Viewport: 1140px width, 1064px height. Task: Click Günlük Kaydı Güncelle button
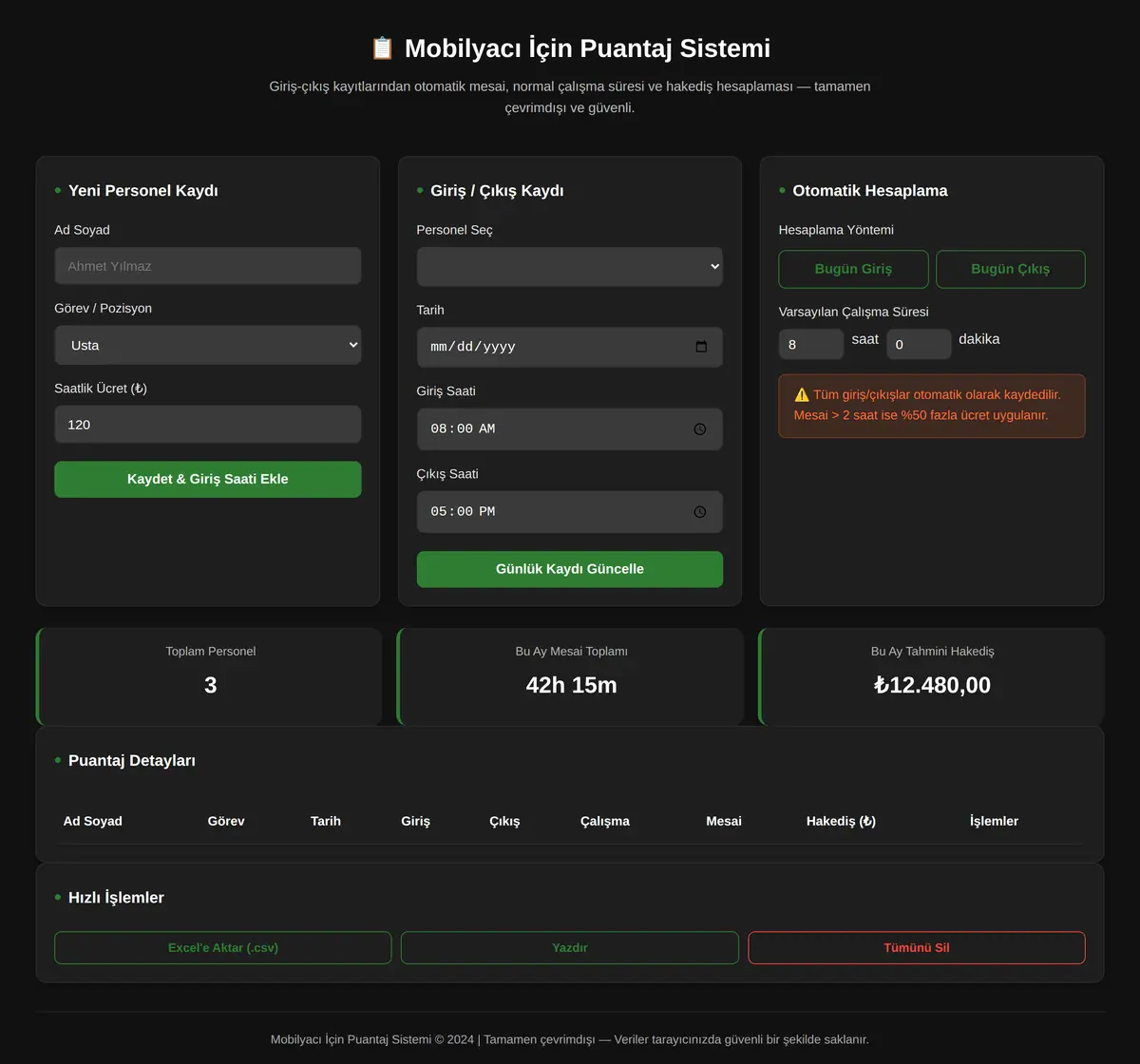[x=570, y=569]
